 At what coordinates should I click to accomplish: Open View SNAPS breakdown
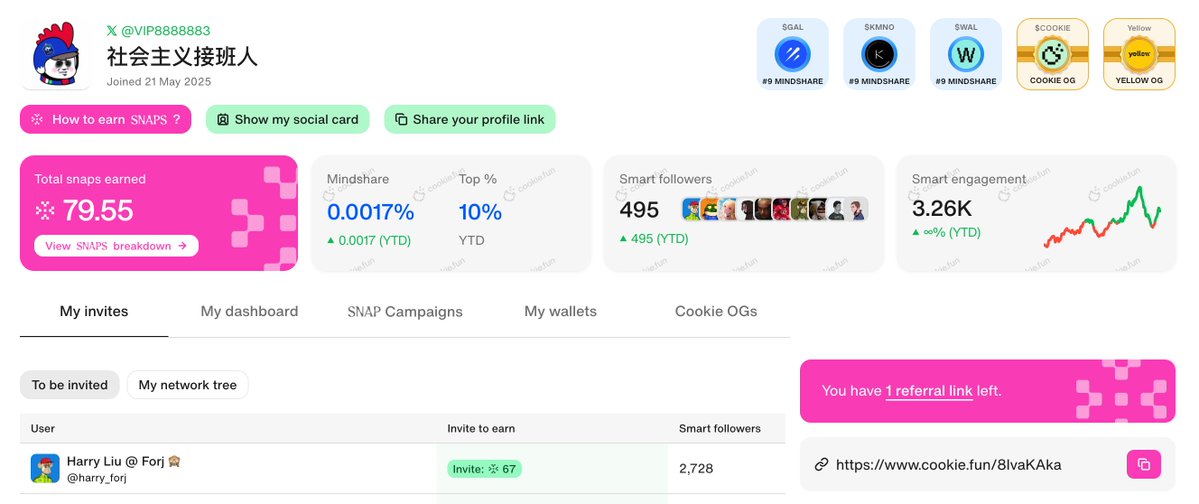click(x=116, y=245)
